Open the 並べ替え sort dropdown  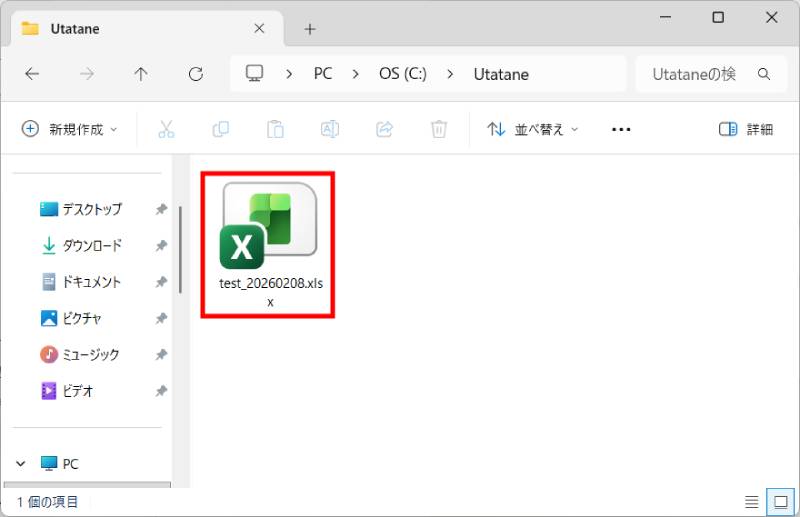tap(532, 129)
